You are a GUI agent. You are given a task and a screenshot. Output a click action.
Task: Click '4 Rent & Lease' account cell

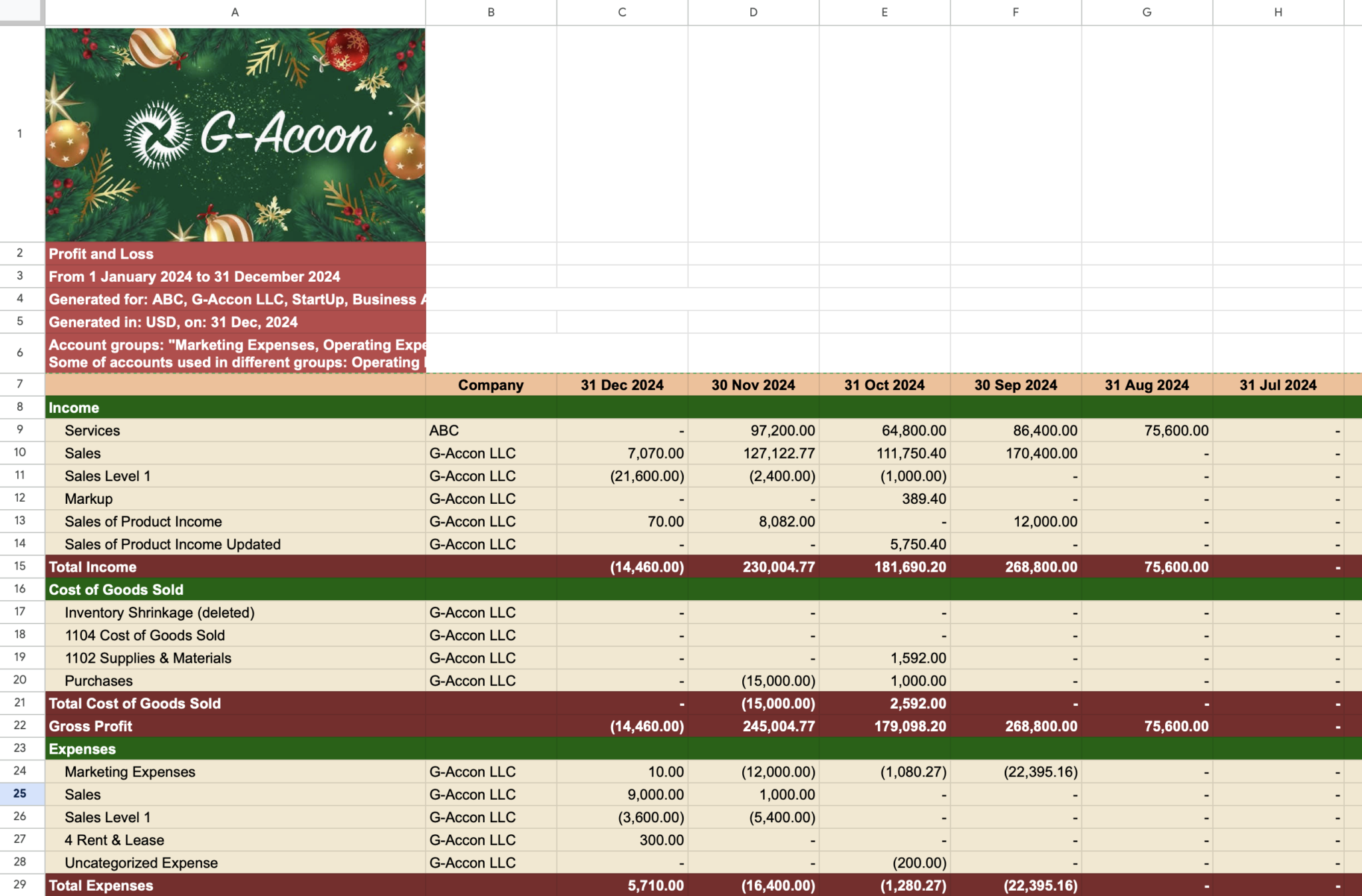pos(235,840)
